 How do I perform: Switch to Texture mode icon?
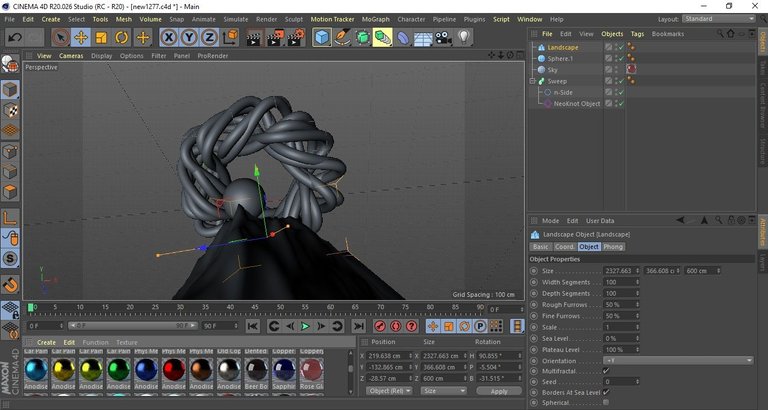(x=10, y=111)
